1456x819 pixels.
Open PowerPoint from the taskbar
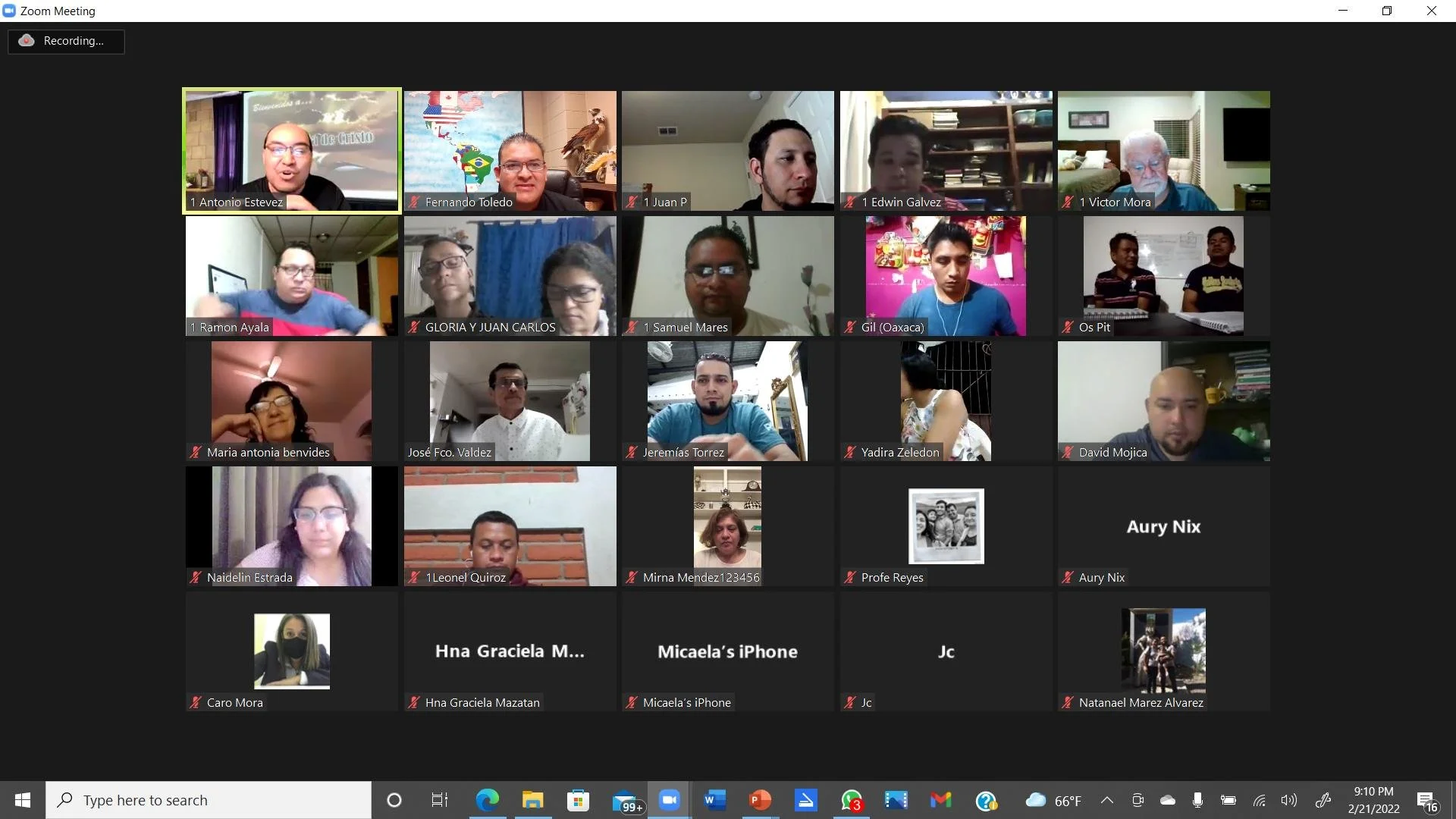tap(760, 800)
